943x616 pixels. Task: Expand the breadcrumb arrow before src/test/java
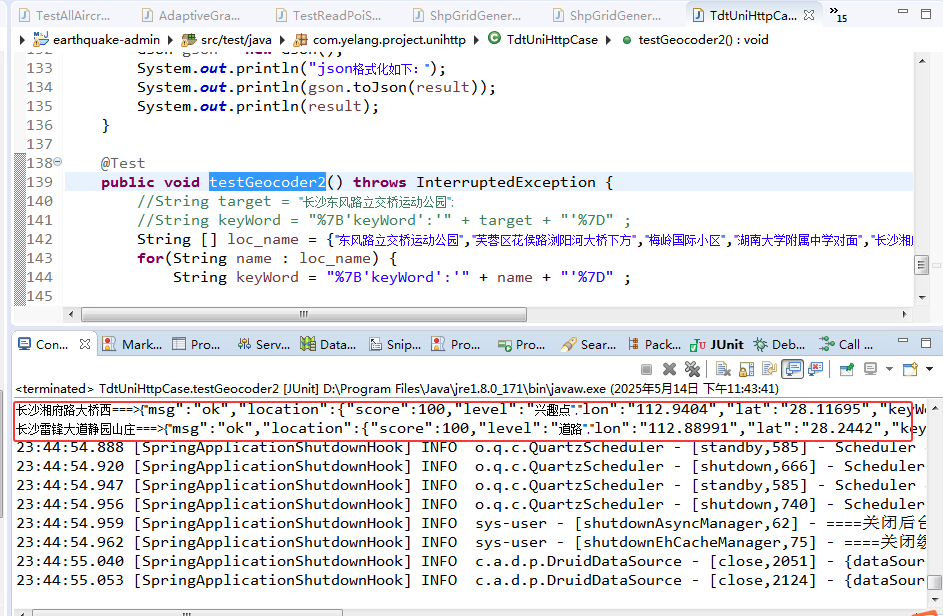pyautogui.click(x=170, y=40)
